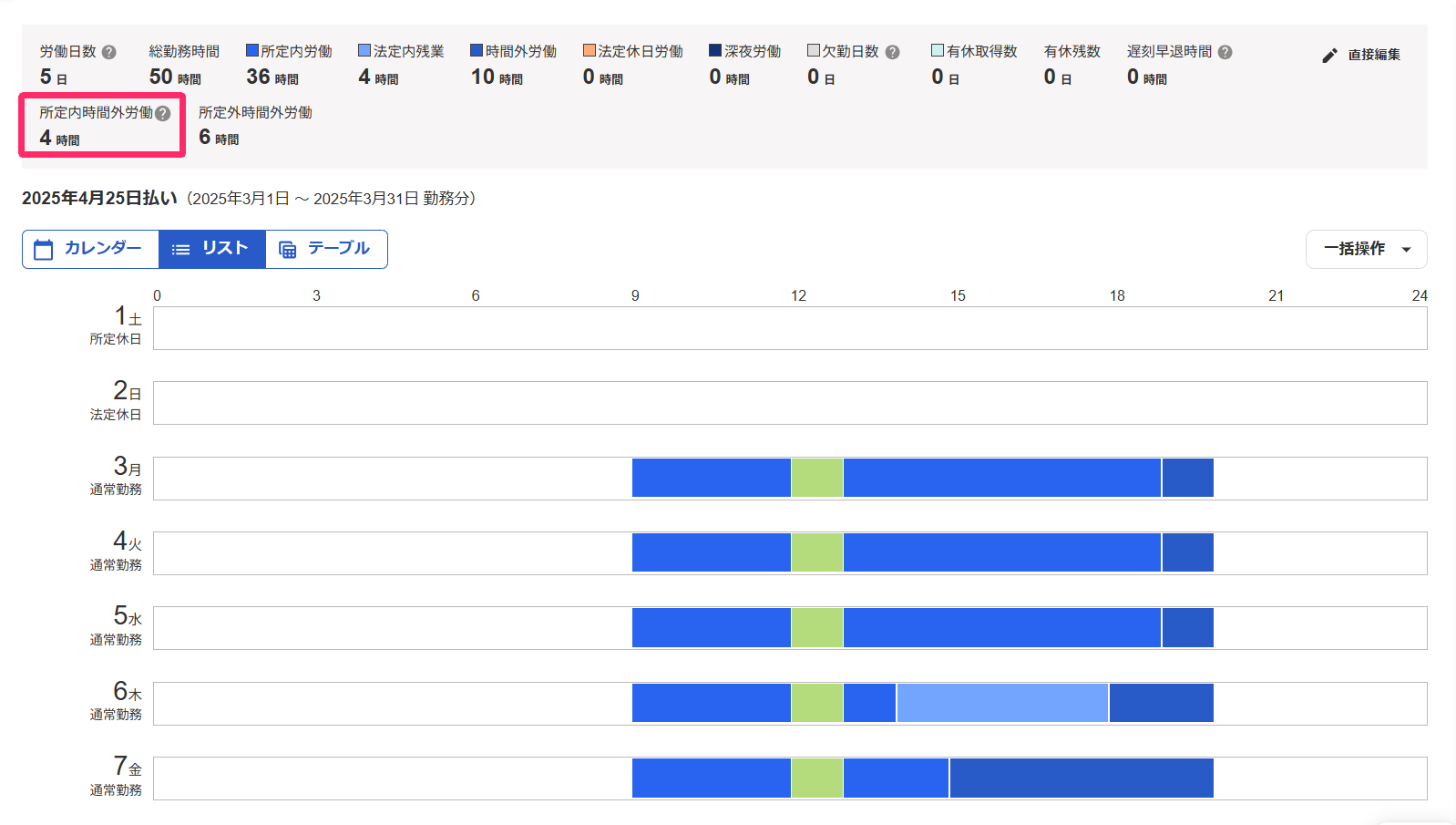The width and height of the screenshot is (1456, 825).
Task: Click the empty timeline row for day 1
Action: (790, 328)
